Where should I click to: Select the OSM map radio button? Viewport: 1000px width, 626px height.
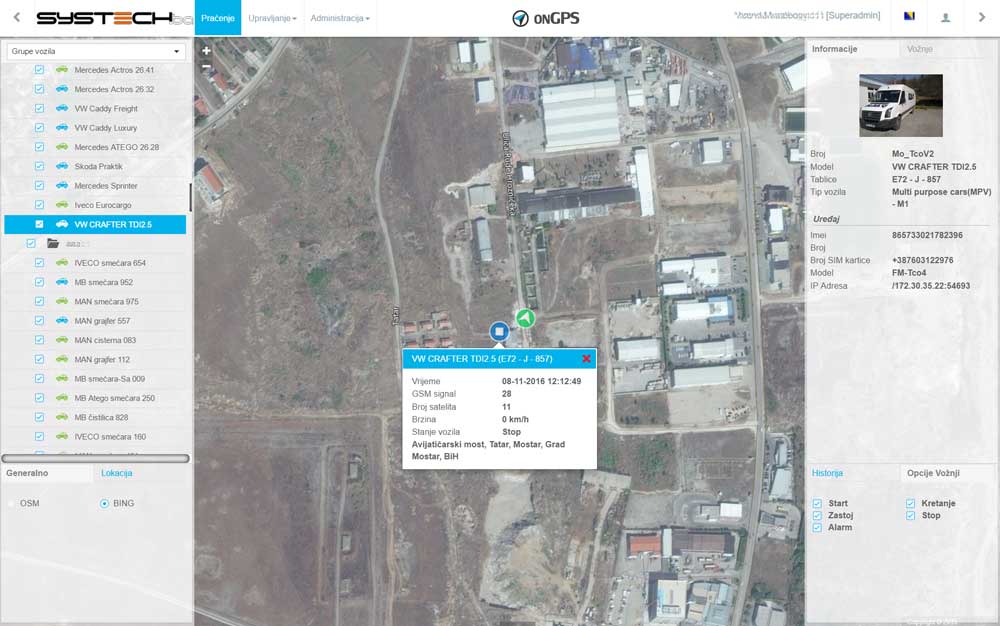(x=12, y=503)
